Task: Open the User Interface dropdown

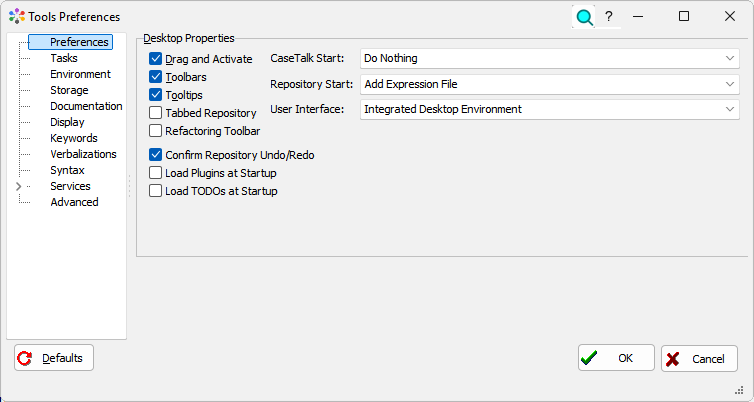Action: click(549, 109)
